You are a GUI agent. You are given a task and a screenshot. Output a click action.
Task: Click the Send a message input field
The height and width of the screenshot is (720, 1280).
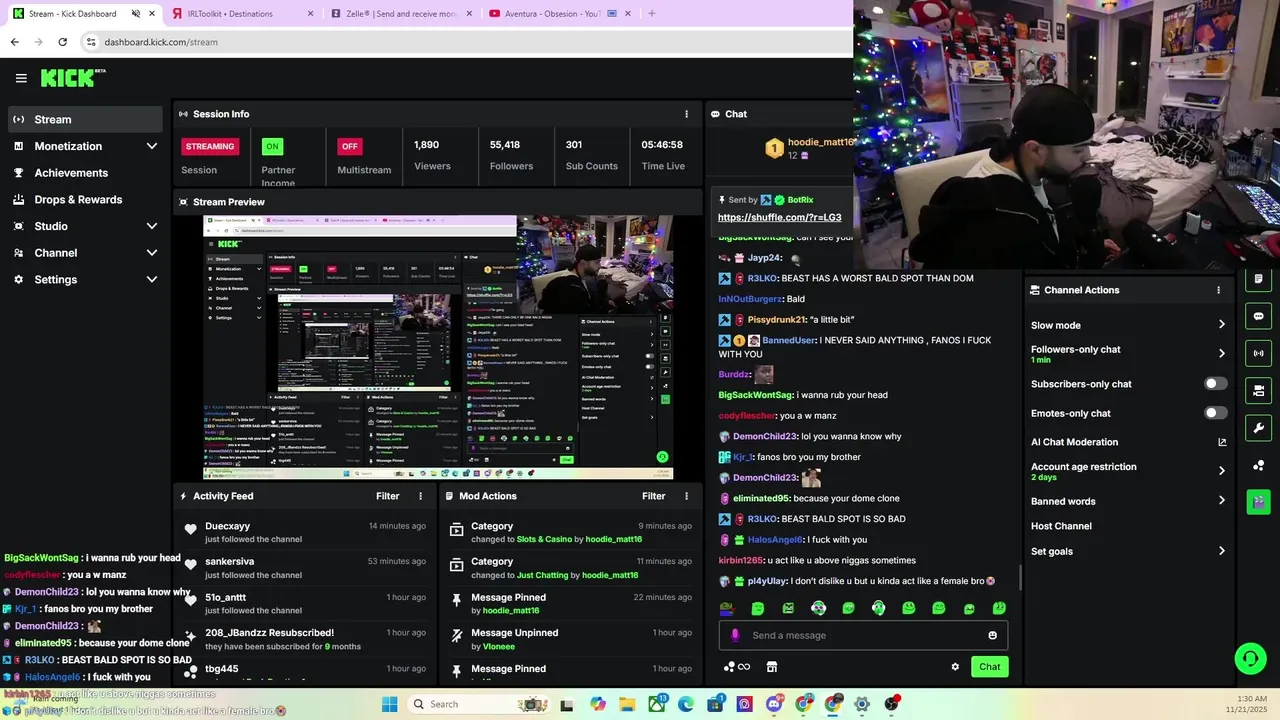pyautogui.click(x=863, y=635)
